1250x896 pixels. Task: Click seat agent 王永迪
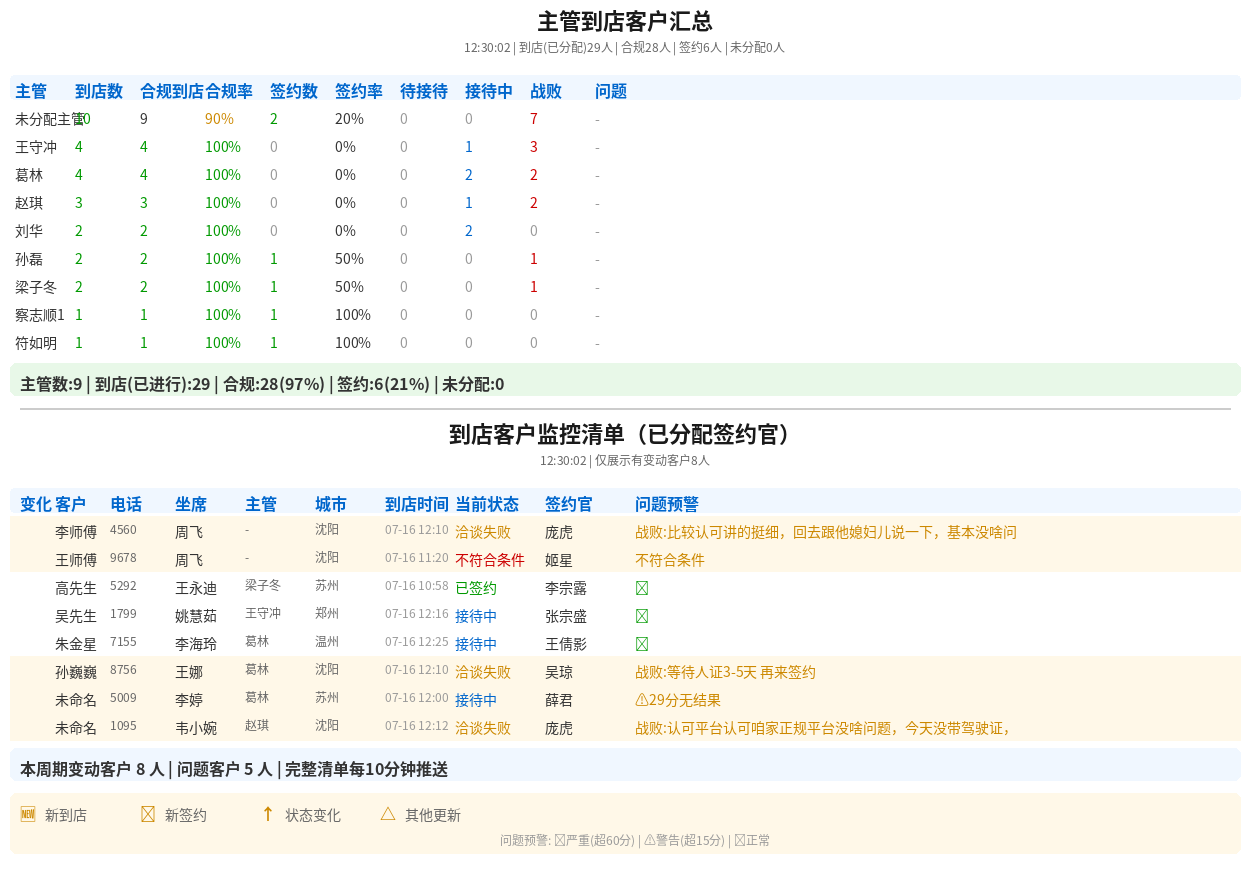[196, 588]
